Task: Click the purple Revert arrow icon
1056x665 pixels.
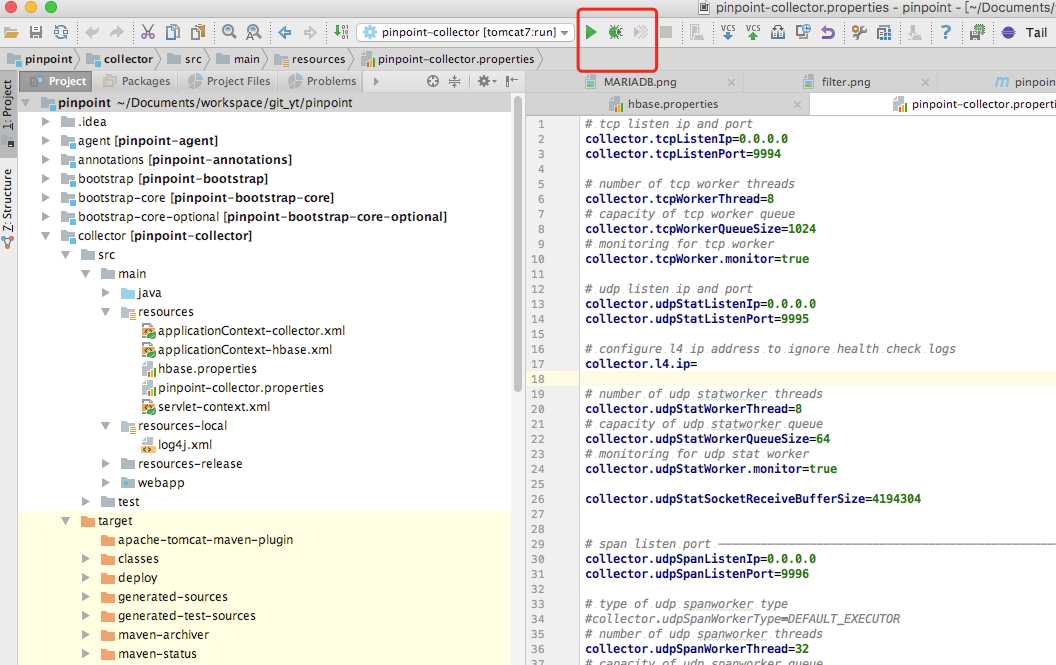Action: (828, 32)
